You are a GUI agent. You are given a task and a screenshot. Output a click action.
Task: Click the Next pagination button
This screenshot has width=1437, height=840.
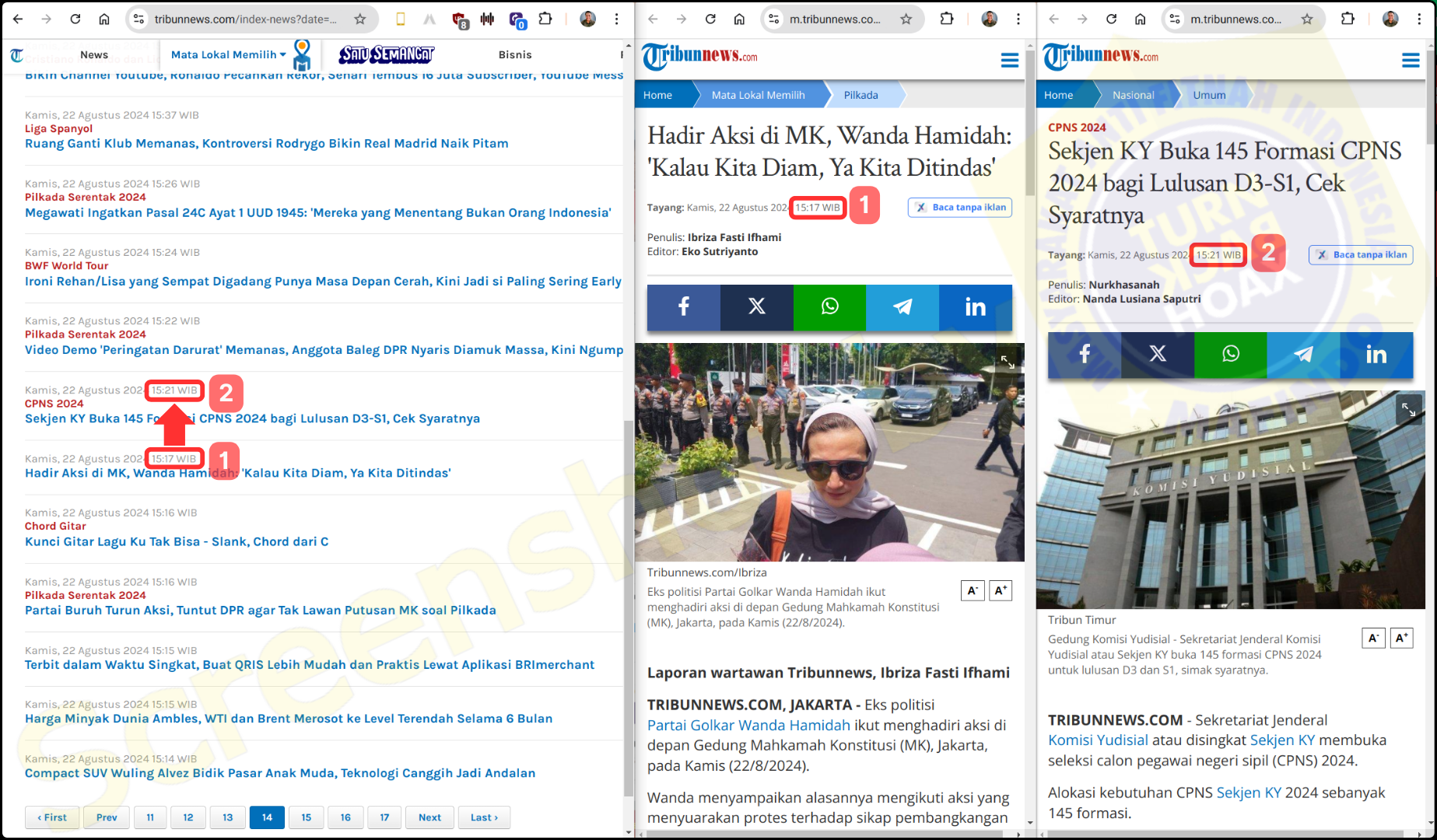coord(429,817)
